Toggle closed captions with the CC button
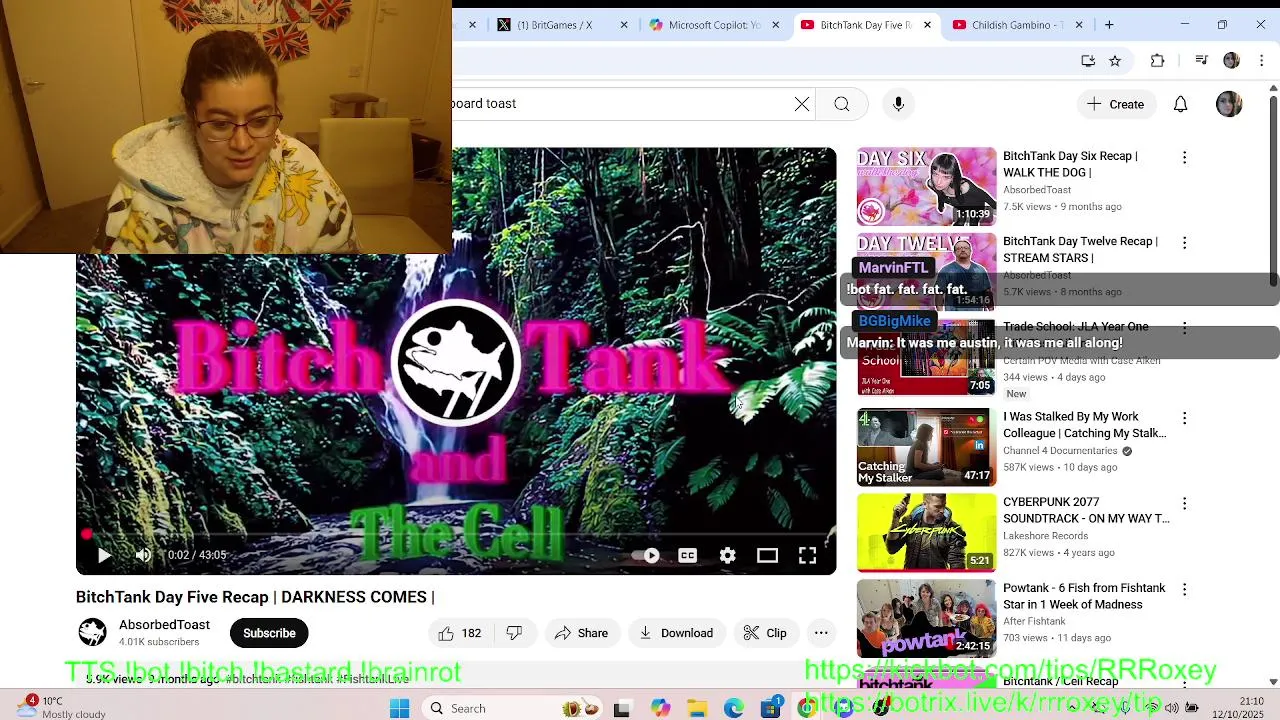Image resolution: width=1280 pixels, height=720 pixels. (x=688, y=556)
